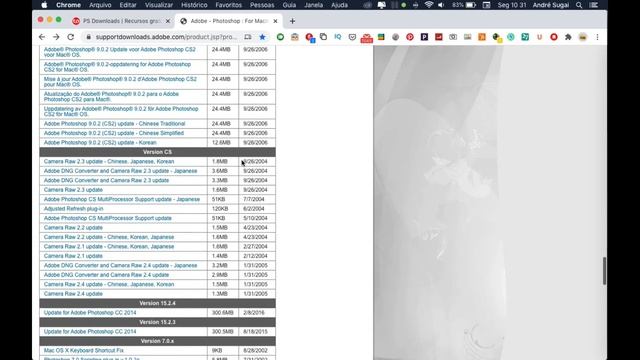Open the Visualizar menu
640x360 pixels.
[x=159, y=5]
